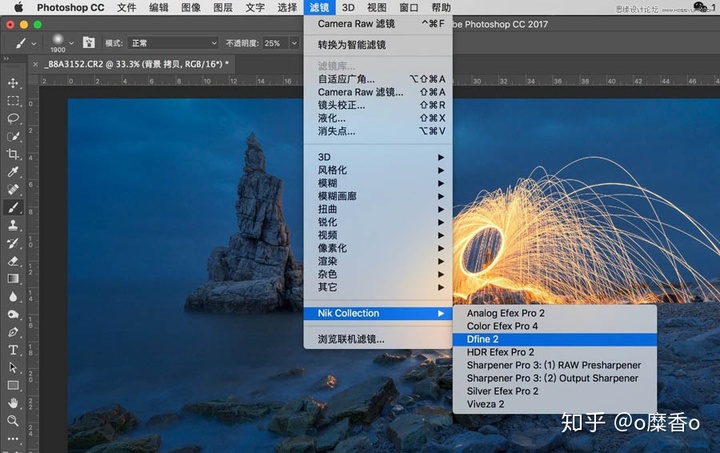Select the Type tool
720x453 pixels.
[13, 350]
